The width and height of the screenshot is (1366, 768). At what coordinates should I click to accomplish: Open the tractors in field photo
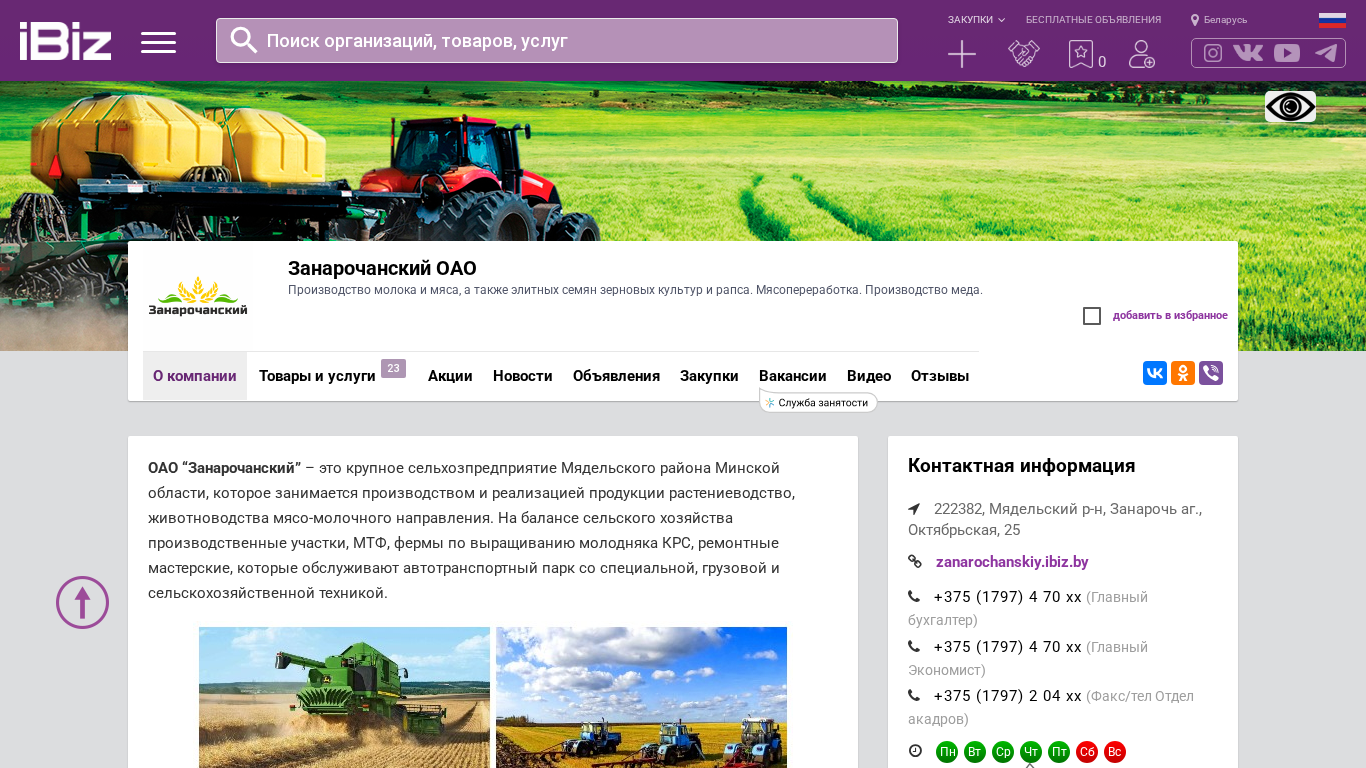[641, 697]
